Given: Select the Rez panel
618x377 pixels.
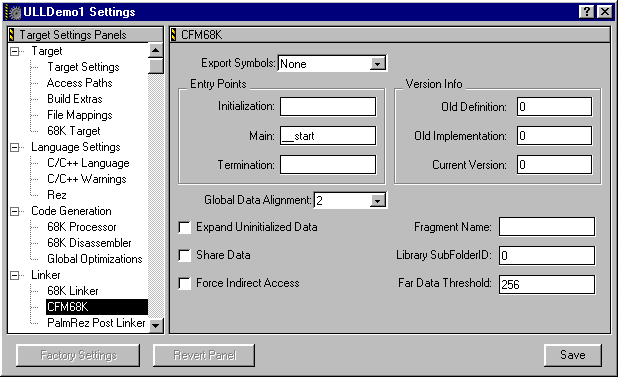Looking at the screenshot, I should pos(57,195).
